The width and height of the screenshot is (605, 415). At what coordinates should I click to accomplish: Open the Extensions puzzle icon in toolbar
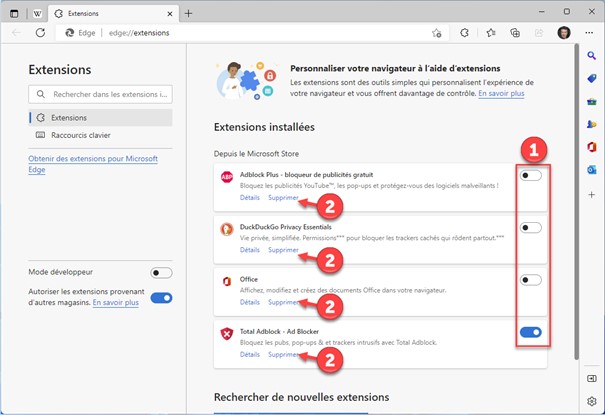click(x=464, y=32)
